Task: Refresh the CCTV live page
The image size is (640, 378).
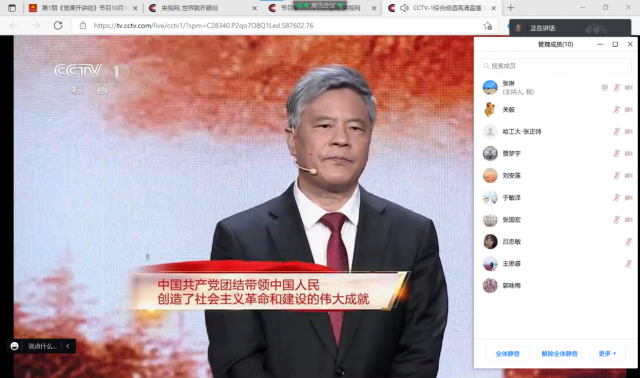Action: 58,25
